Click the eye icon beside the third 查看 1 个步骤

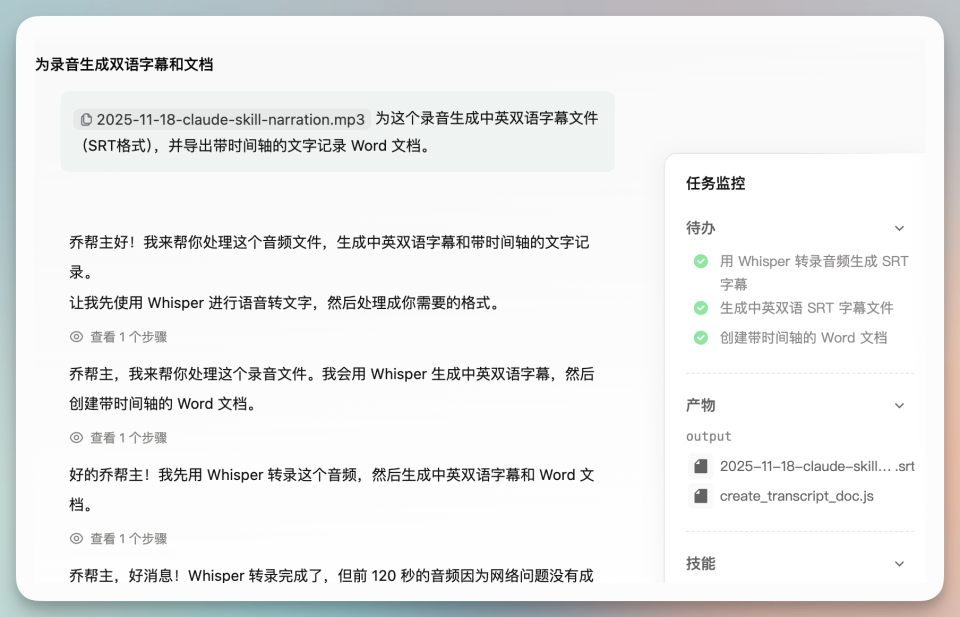[x=75, y=538]
